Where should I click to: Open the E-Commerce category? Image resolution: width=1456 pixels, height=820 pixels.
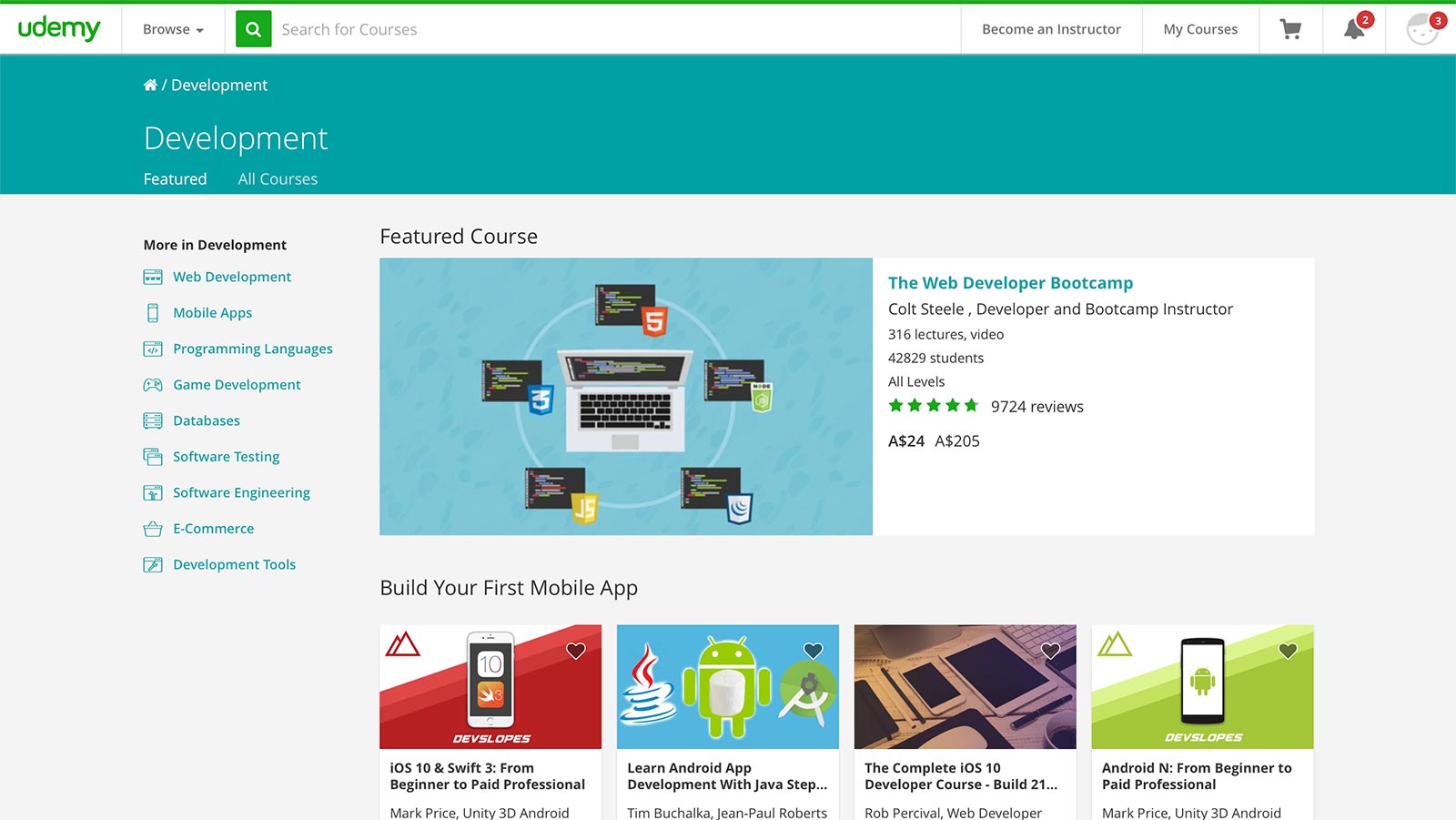(214, 529)
